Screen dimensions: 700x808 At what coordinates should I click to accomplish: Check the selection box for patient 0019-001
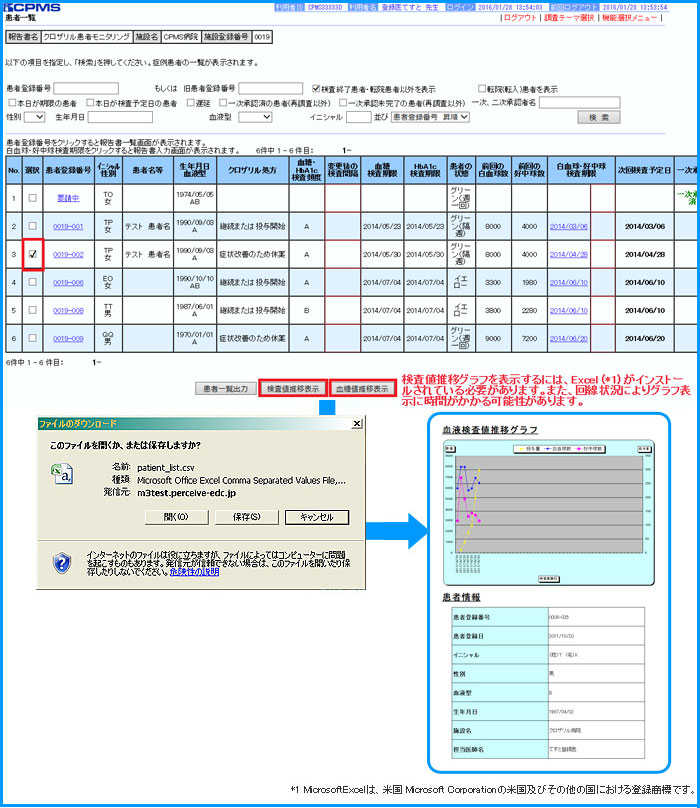click(x=33, y=226)
